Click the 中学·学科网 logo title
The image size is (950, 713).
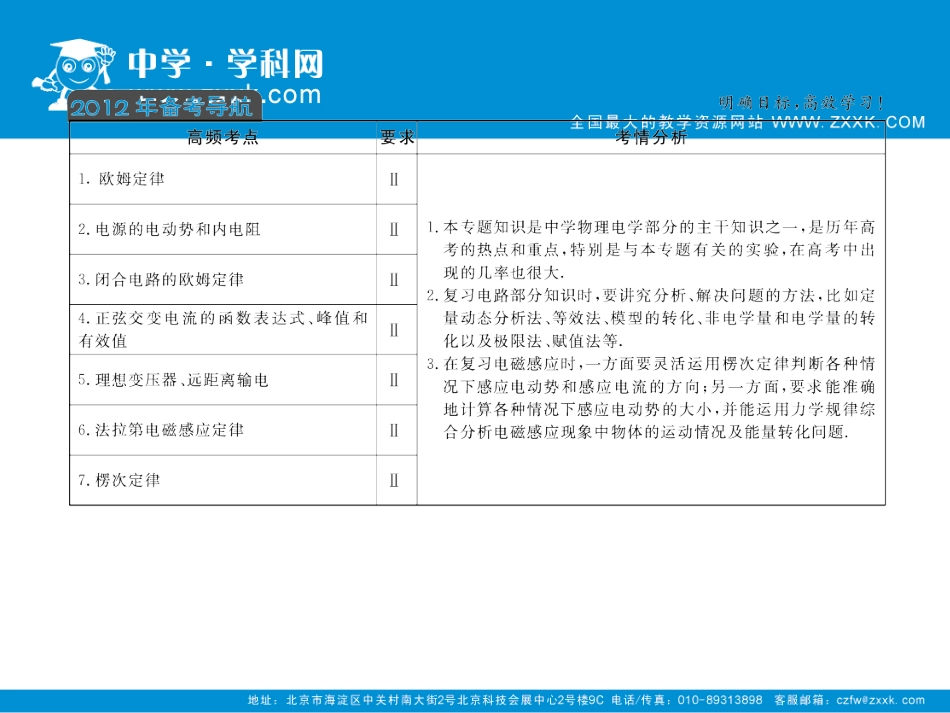tap(226, 66)
